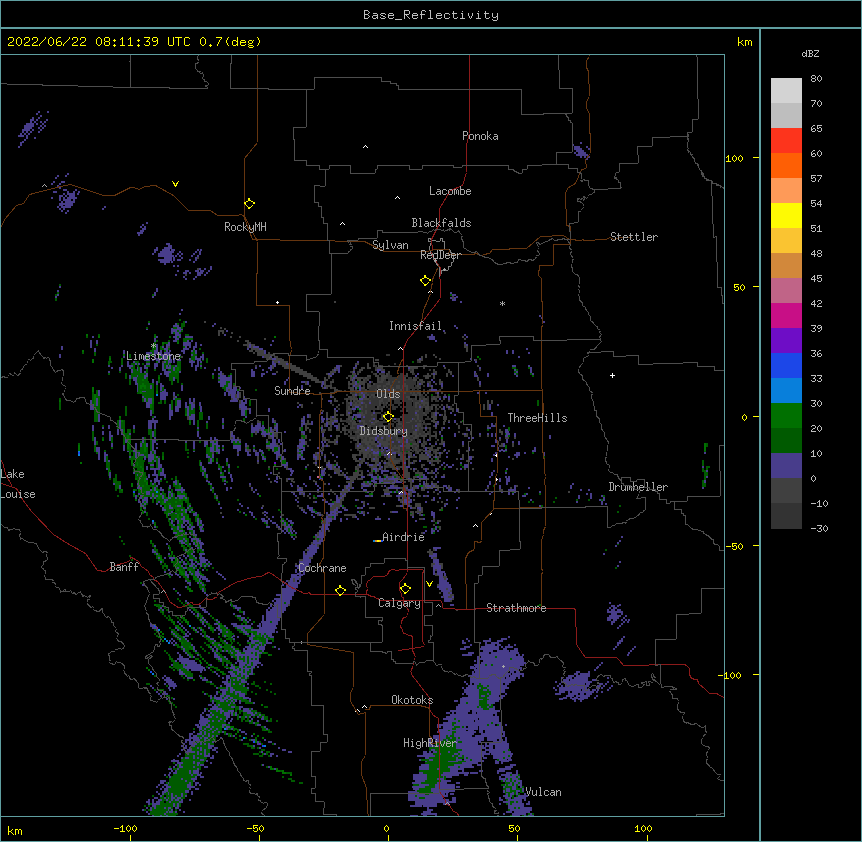Click the white asterisk marker east of Innisfail
The height and width of the screenshot is (842, 862).
point(502,303)
